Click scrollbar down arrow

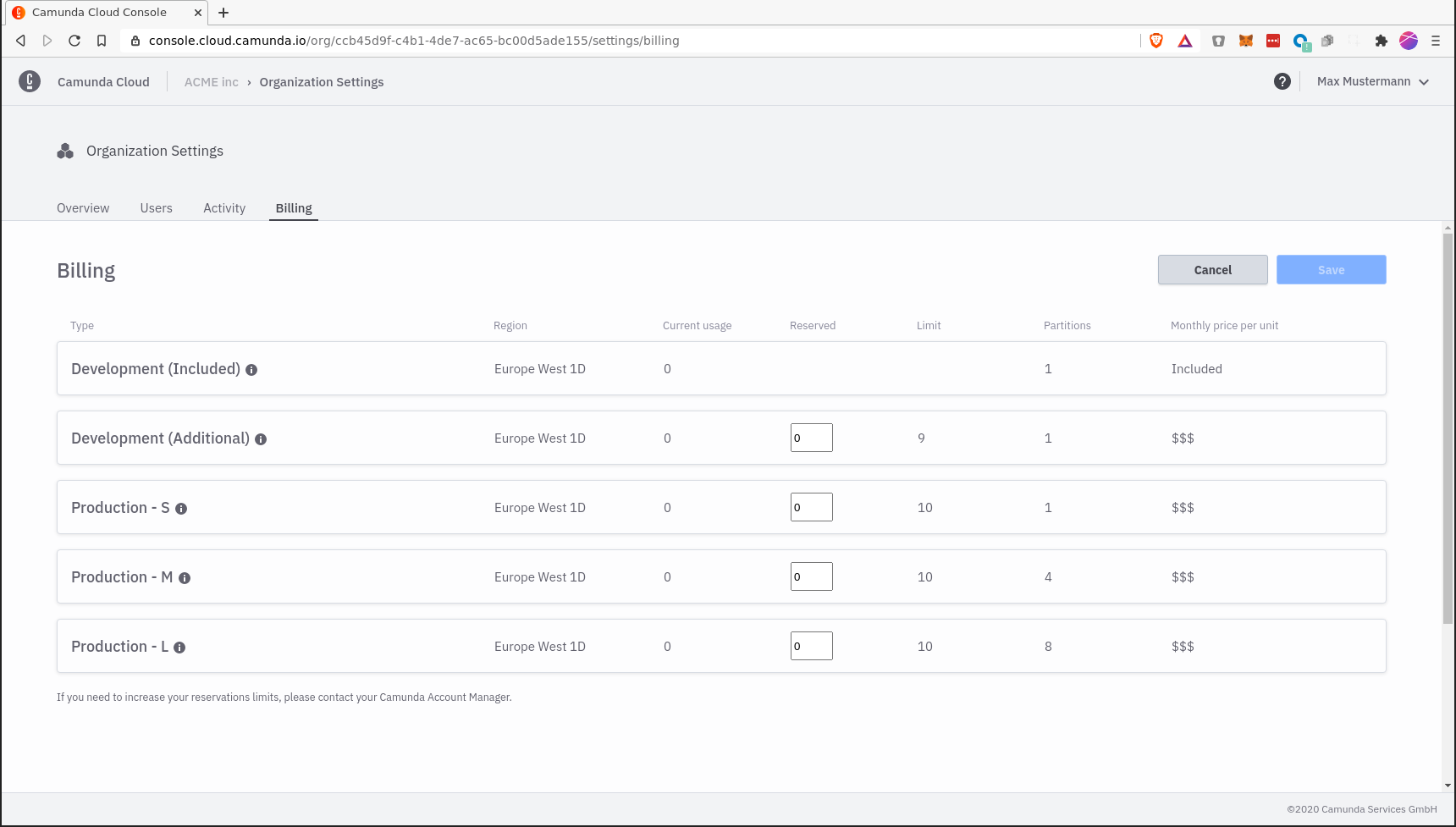point(1448,786)
